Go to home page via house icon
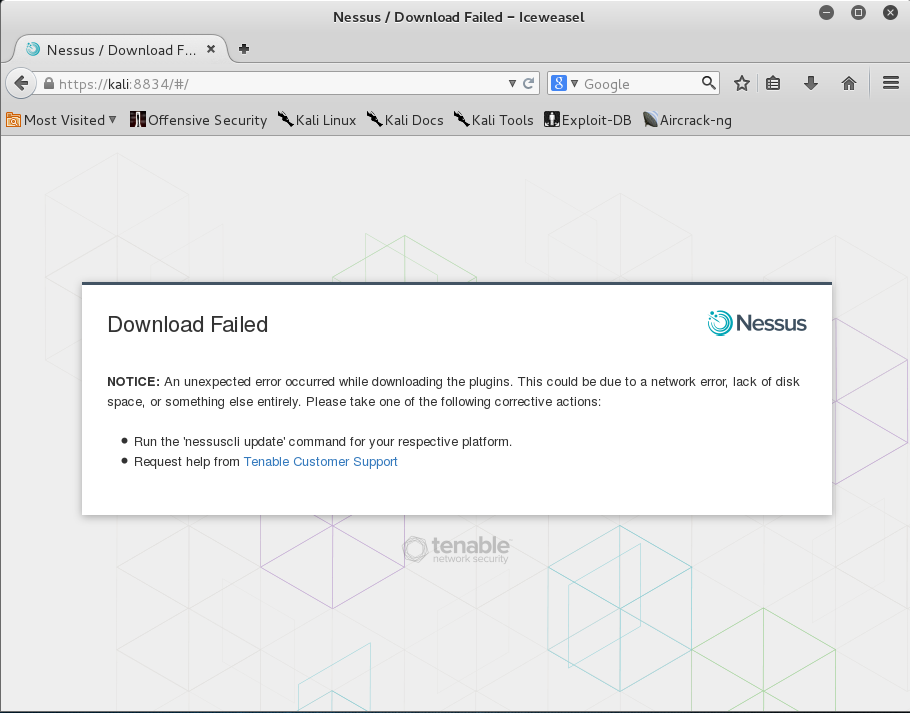 click(848, 84)
